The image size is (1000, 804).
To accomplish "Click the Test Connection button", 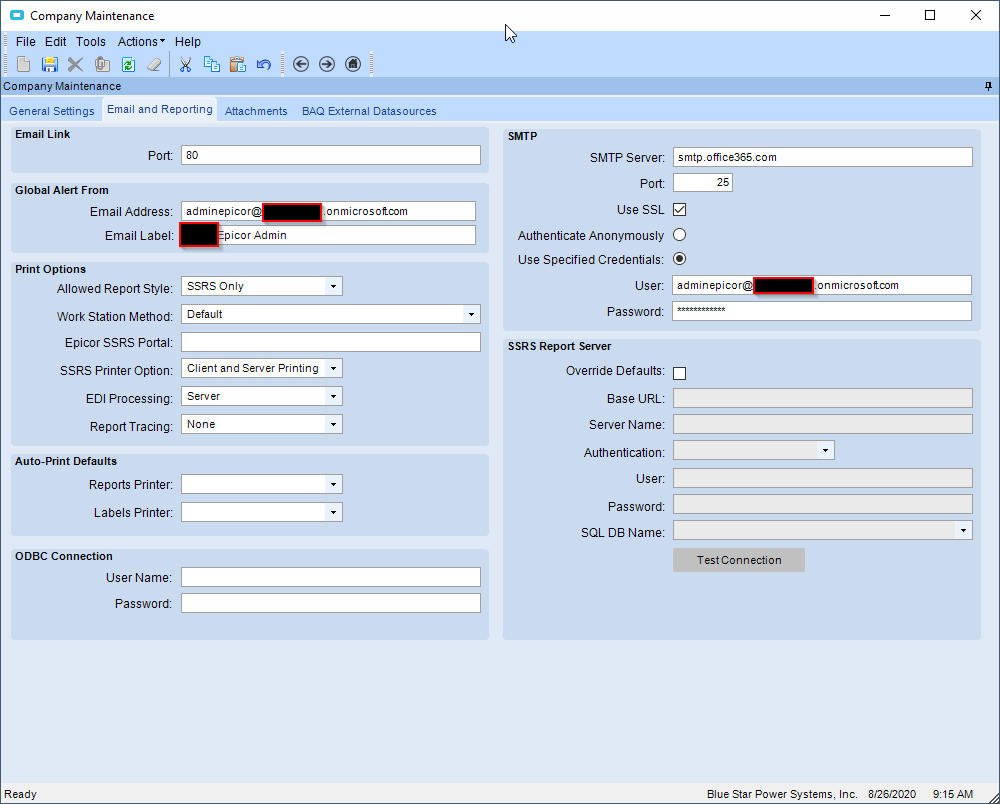I will tap(738, 559).
